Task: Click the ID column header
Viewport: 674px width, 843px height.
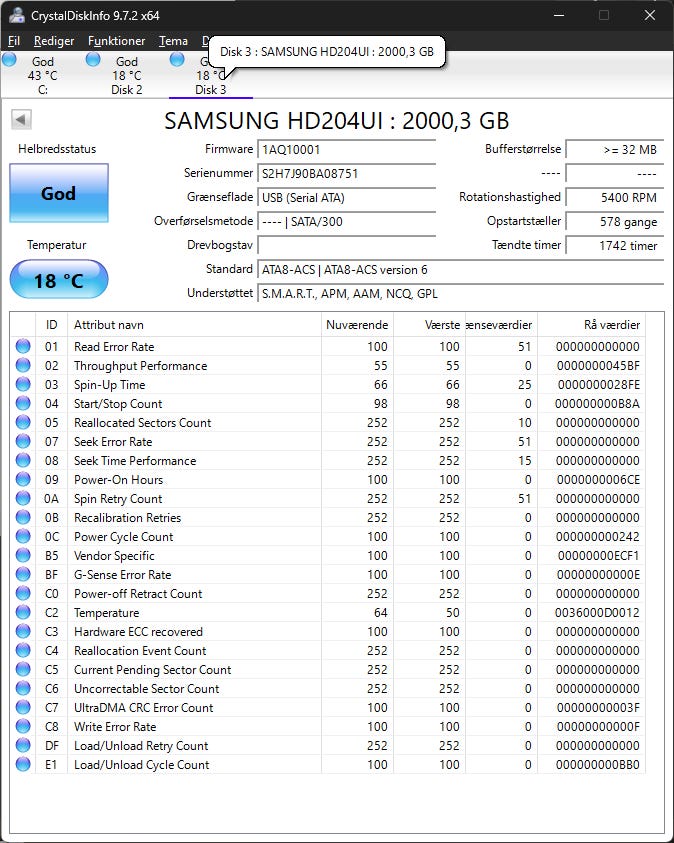Action: pyautogui.click(x=52, y=325)
